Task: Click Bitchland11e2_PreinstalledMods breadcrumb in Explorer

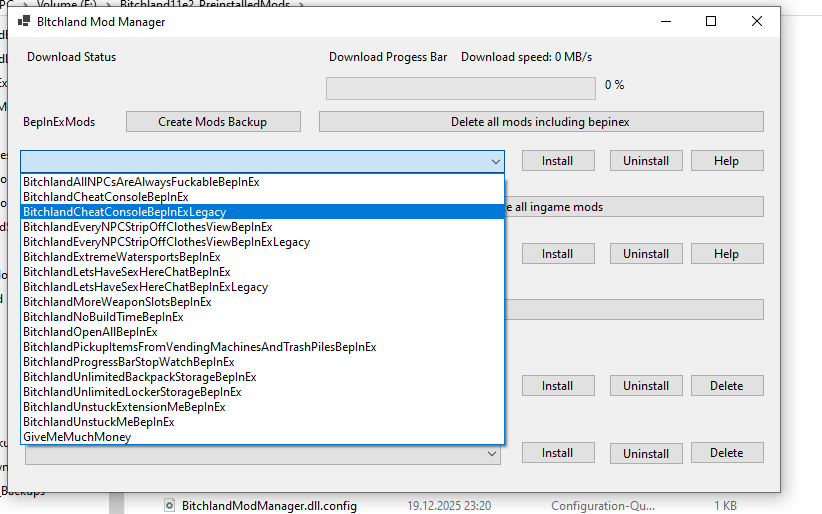Action: (205, 3)
